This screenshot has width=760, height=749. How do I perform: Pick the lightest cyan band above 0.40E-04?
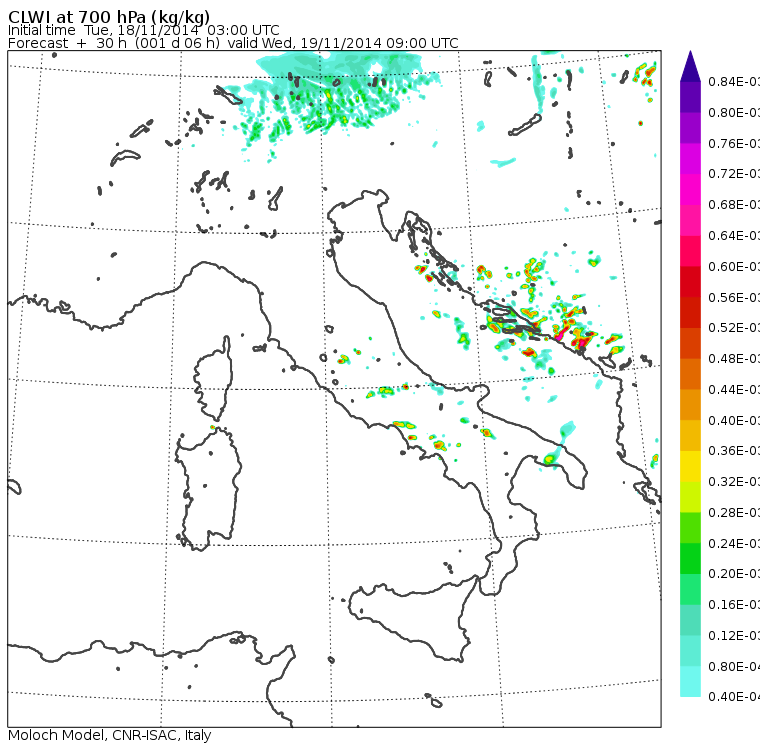coord(690,682)
